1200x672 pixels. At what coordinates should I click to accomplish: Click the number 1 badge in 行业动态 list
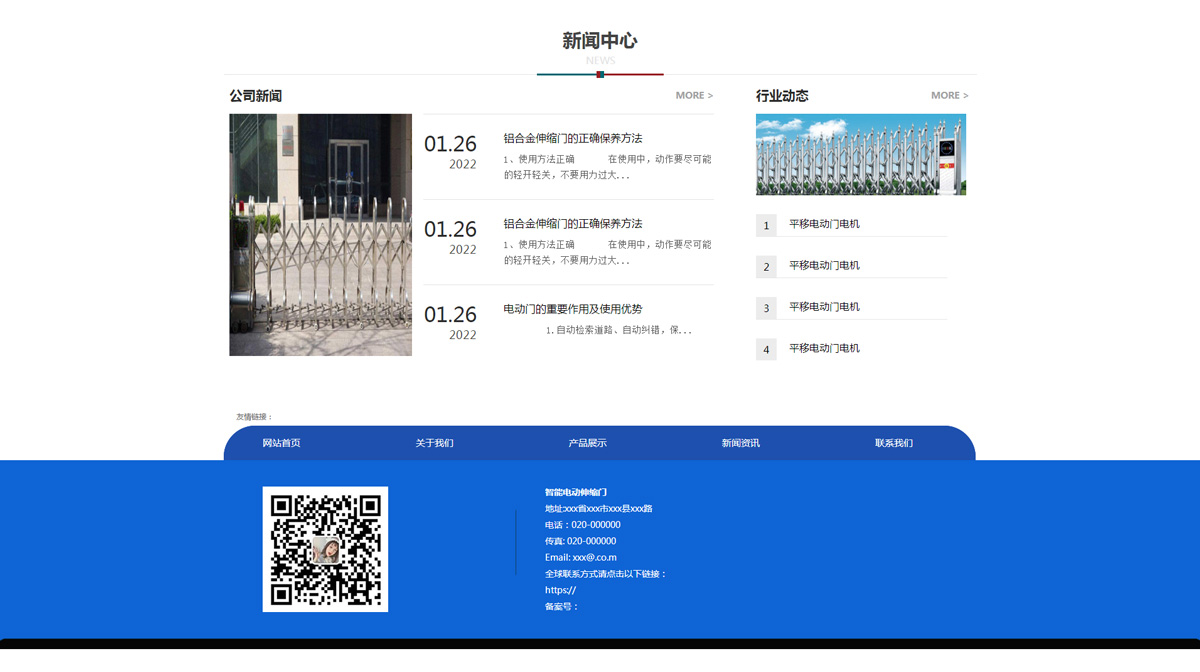[766, 225]
